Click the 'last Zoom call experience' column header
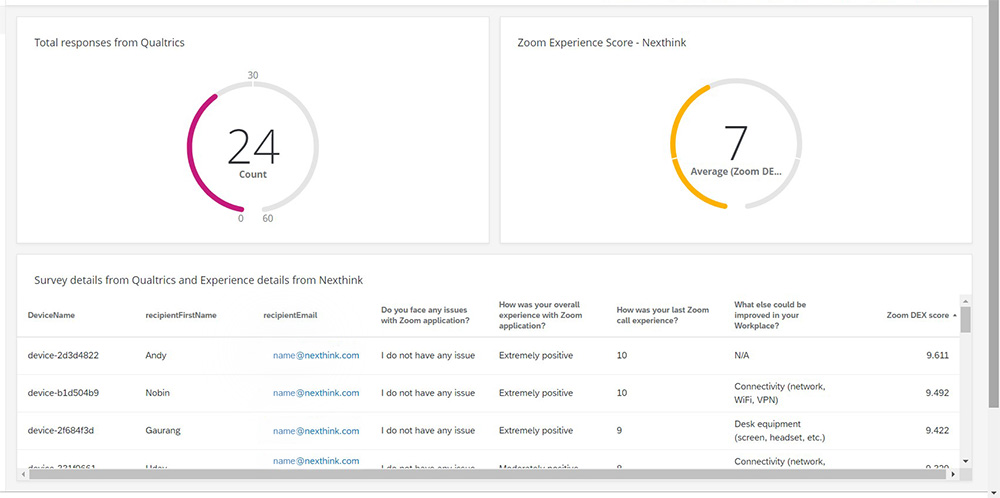This screenshot has height=498, width=1000. [663, 315]
